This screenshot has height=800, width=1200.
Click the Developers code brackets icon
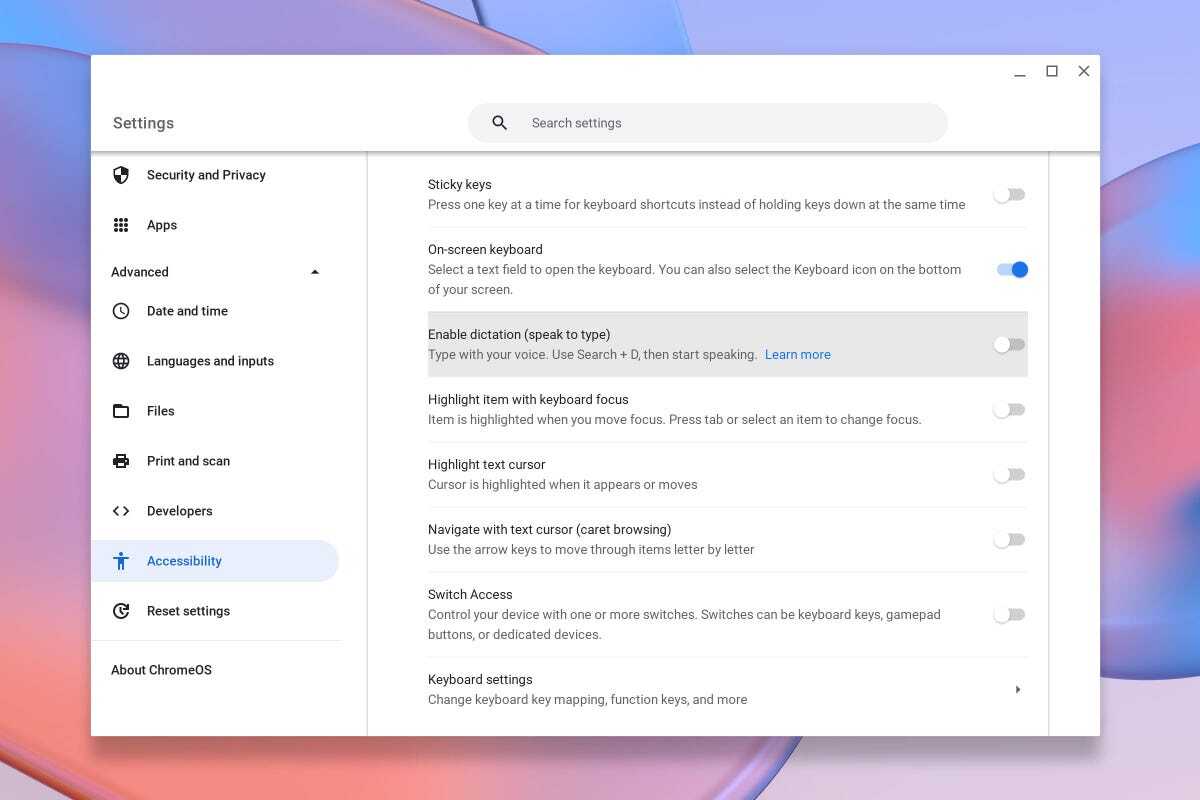(x=121, y=511)
